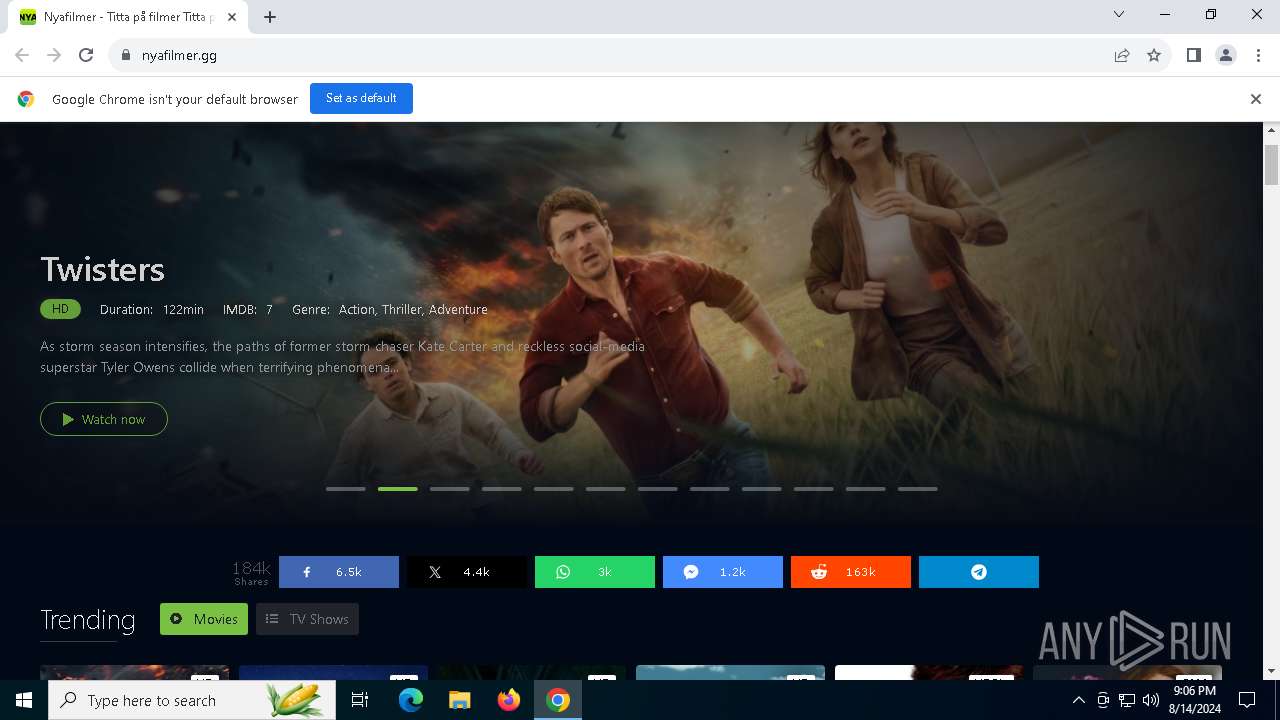Viewport: 1280px width, 720px height.
Task: Click the Windows taskbar search box
Action: 192,700
